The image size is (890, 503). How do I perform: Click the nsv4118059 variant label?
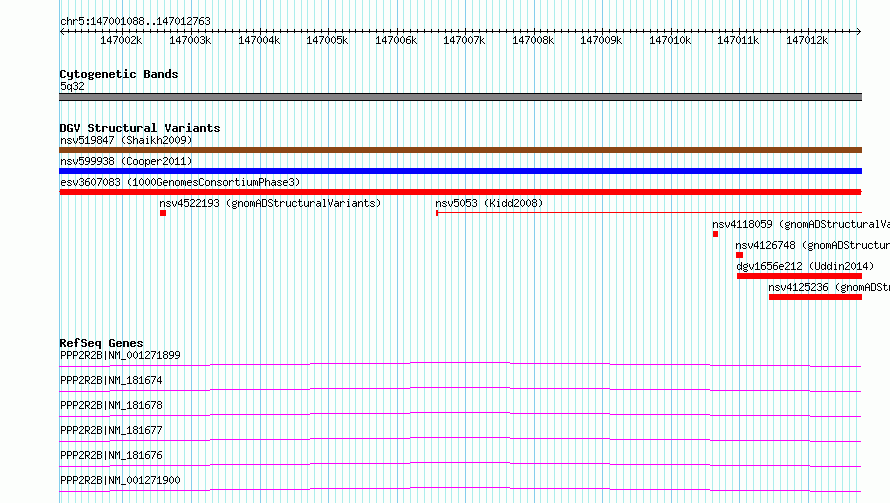click(x=801, y=224)
